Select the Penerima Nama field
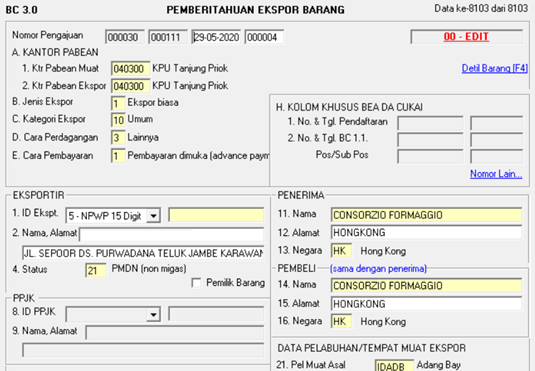The width and height of the screenshot is (535, 371). (x=426, y=215)
